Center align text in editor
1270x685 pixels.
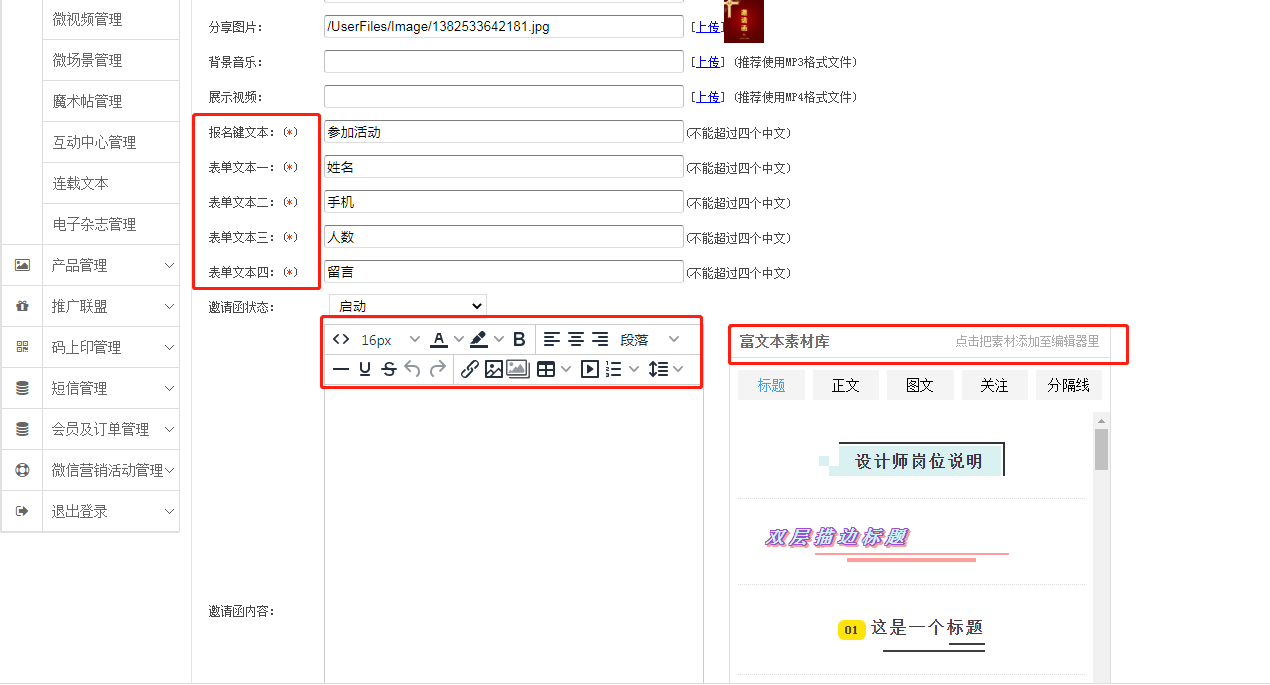576,340
